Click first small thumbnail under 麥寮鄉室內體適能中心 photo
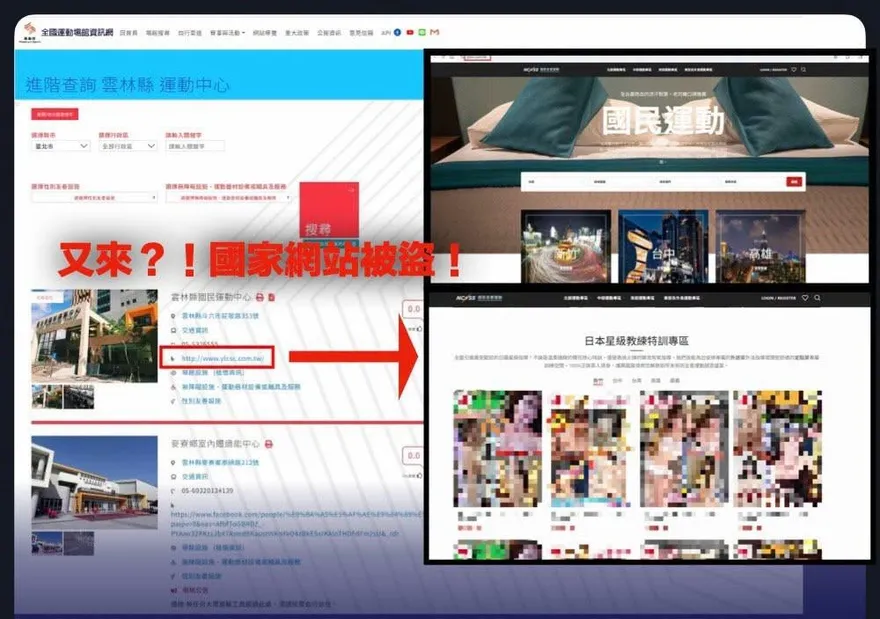The image size is (880, 619). point(47,543)
